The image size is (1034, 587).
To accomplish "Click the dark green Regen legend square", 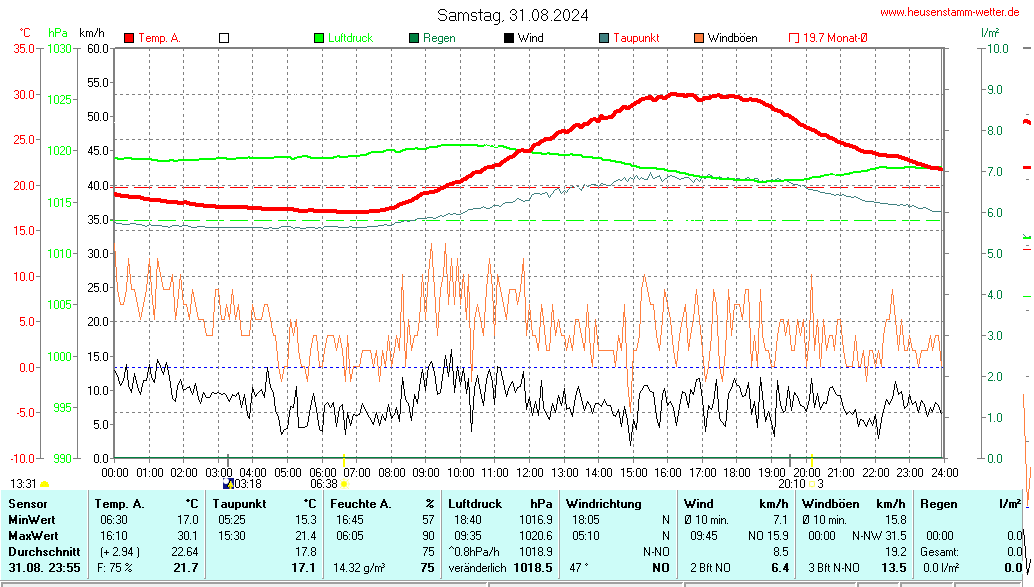I will (414, 38).
